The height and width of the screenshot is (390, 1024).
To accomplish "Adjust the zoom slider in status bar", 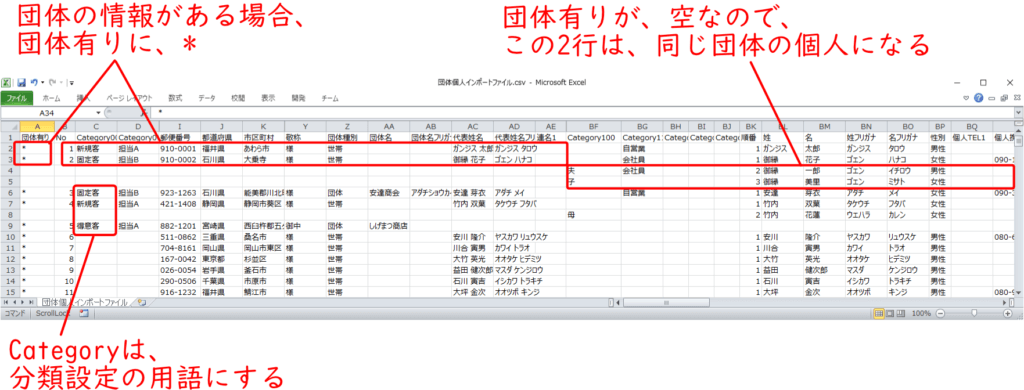I will pyautogui.click(x=974, y=314).
